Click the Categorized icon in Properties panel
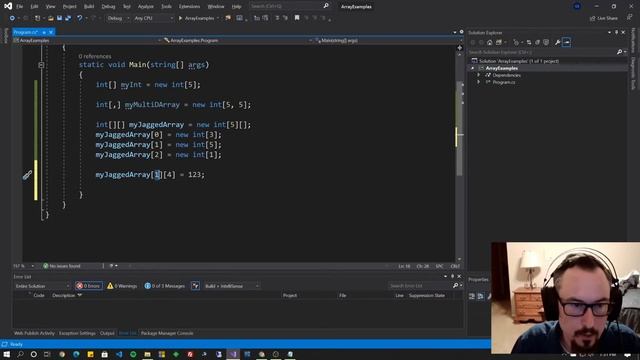This screenshot has width=640, height=360. click(472, 296)
